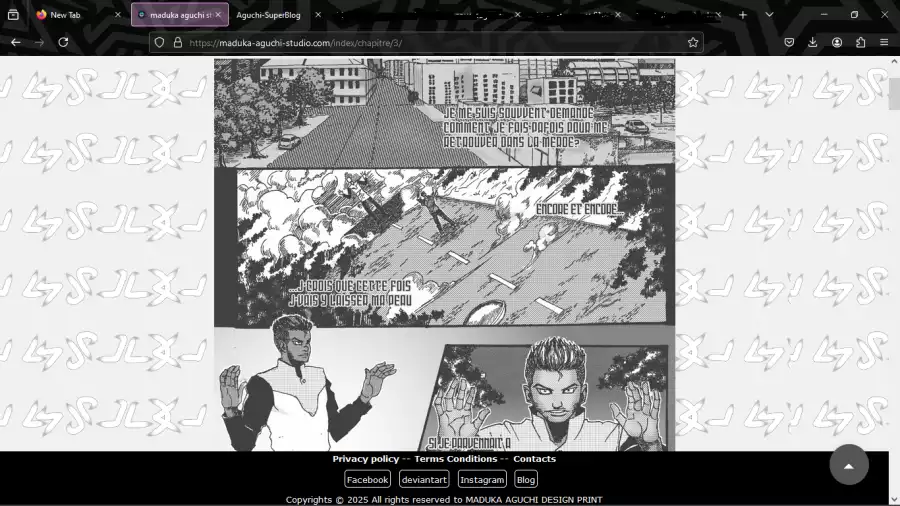Screen dimensions: 900x506
Task: Open the Privacy policy link
Action: point(365,459)
